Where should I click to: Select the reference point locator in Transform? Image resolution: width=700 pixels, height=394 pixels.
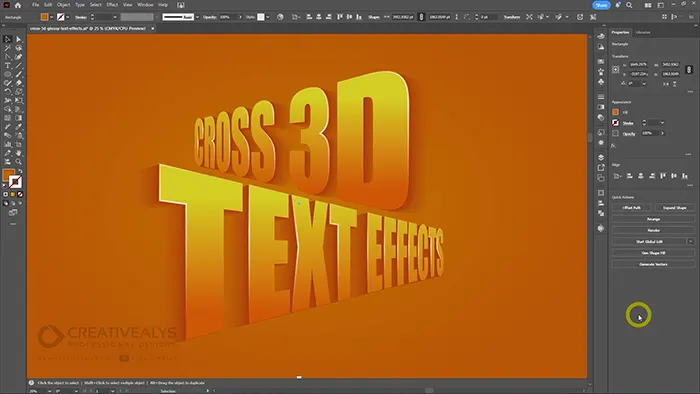(616, 70)
